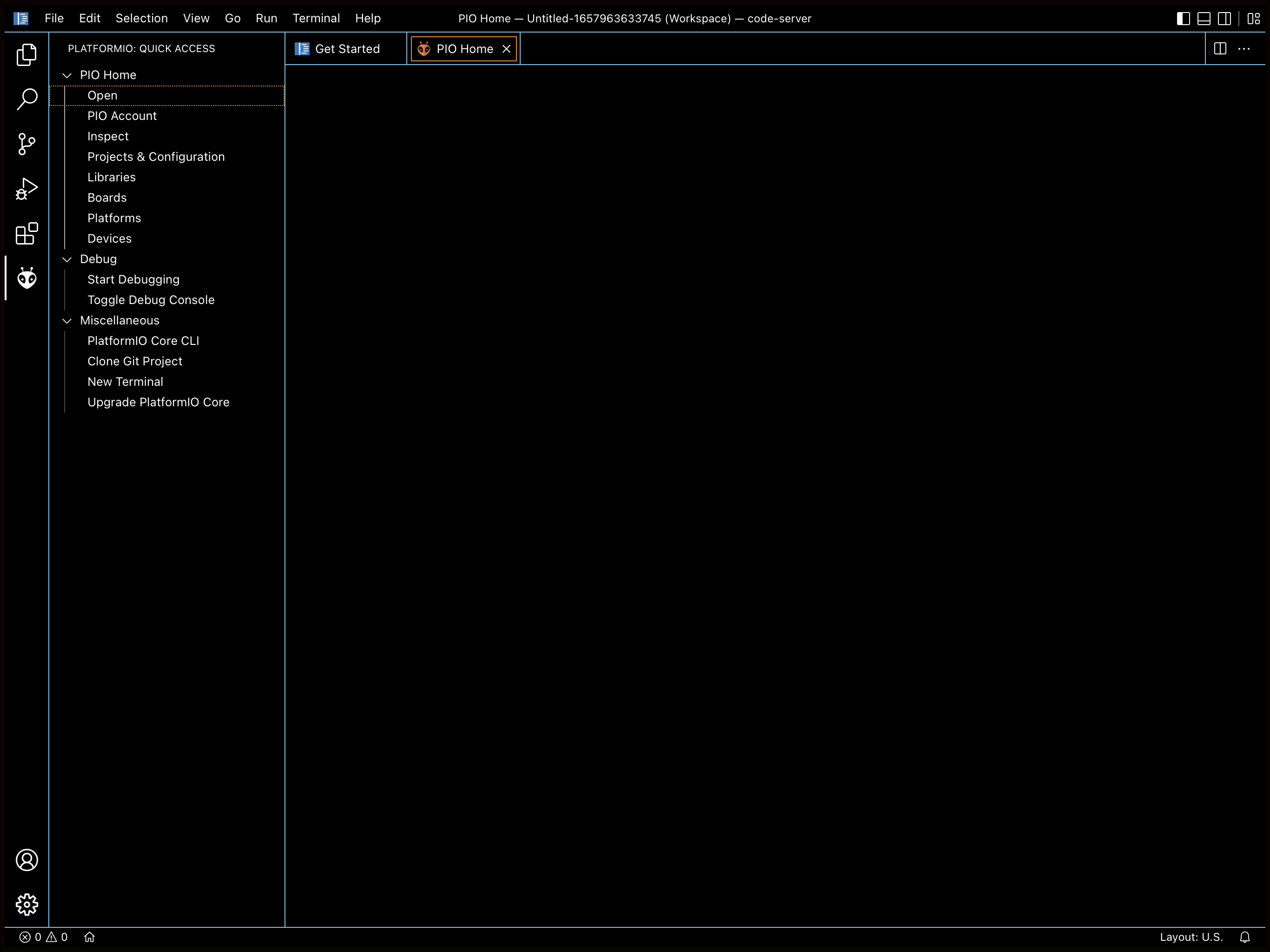Open the notifications bell
The height and width of the screenshot is (952, 1270).
(x=1245, y=937)
